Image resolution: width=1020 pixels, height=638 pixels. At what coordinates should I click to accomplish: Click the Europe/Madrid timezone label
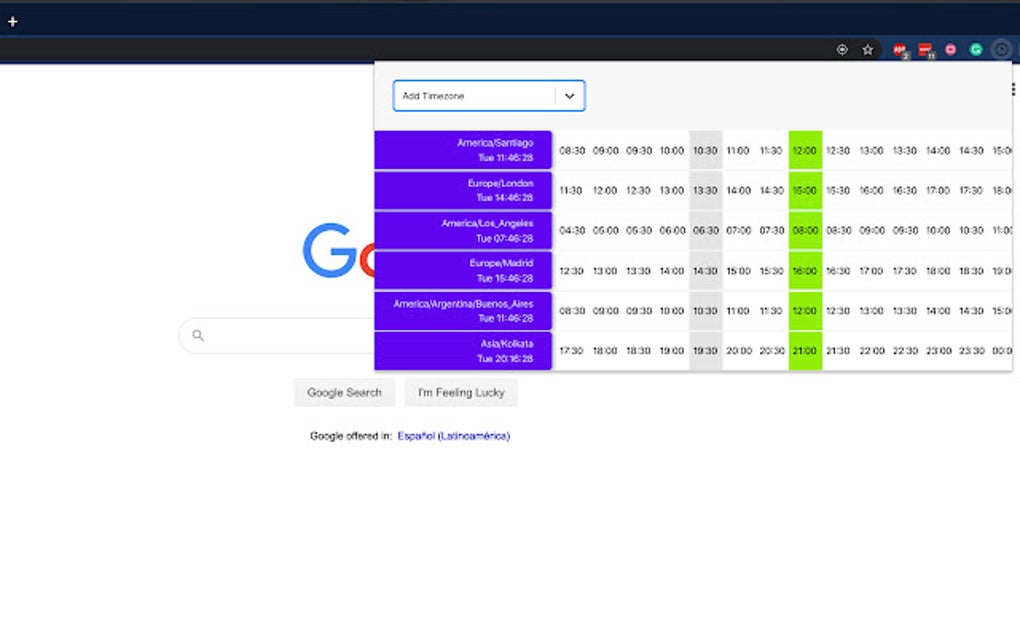click(x=462, y=270)
